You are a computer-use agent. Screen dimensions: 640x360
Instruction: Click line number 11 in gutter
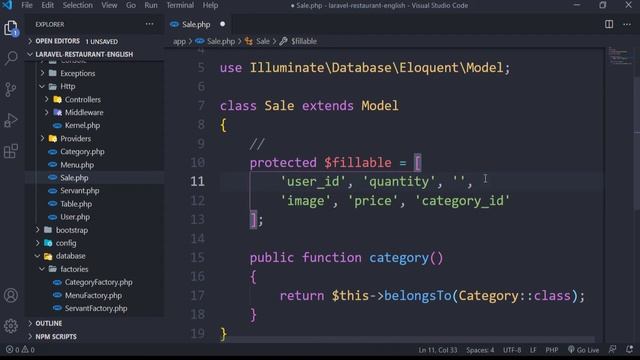click(198, 181)
